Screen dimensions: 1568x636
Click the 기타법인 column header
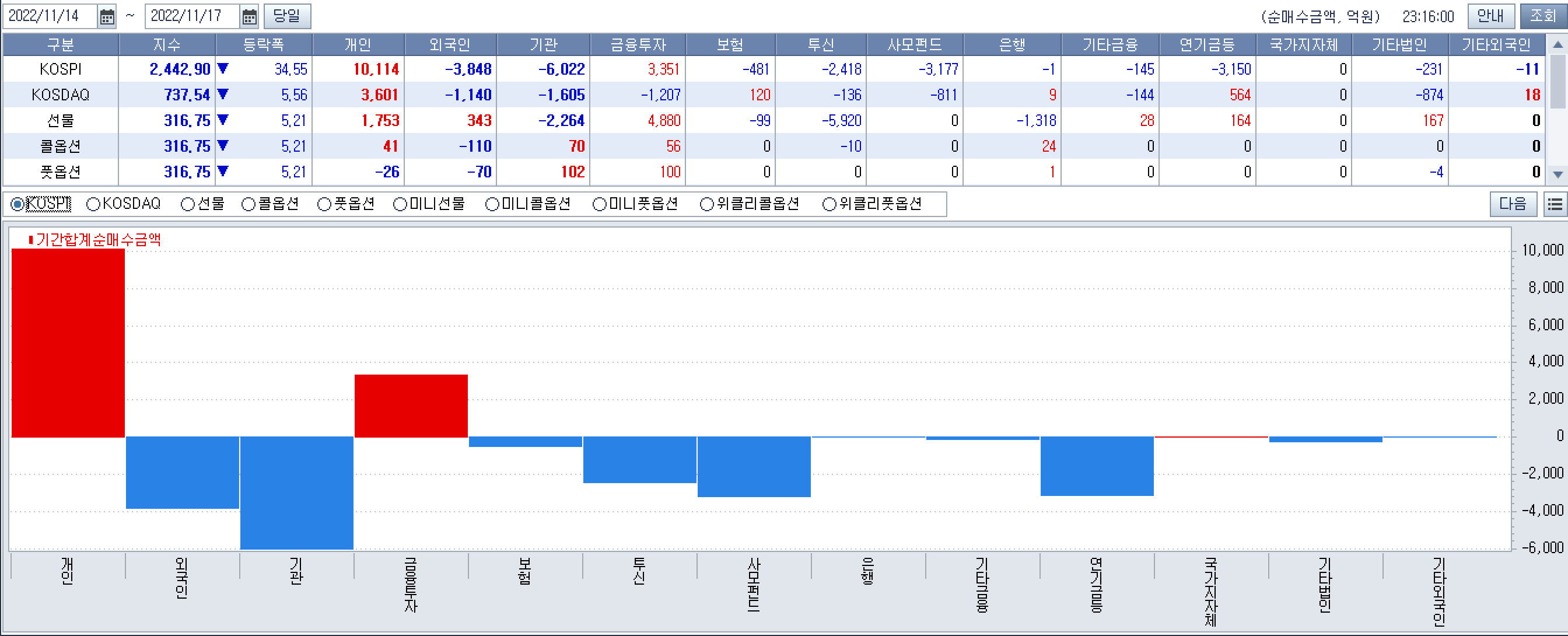tap(1400, 44)
